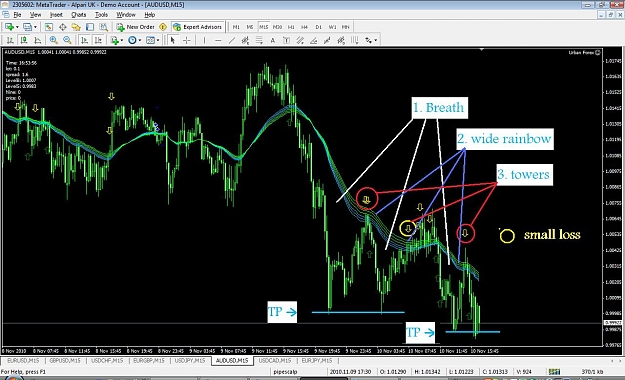This screenshot has width=625, height=380.
Task: Open the Terminal panel icon
Action: pos(90,27)
